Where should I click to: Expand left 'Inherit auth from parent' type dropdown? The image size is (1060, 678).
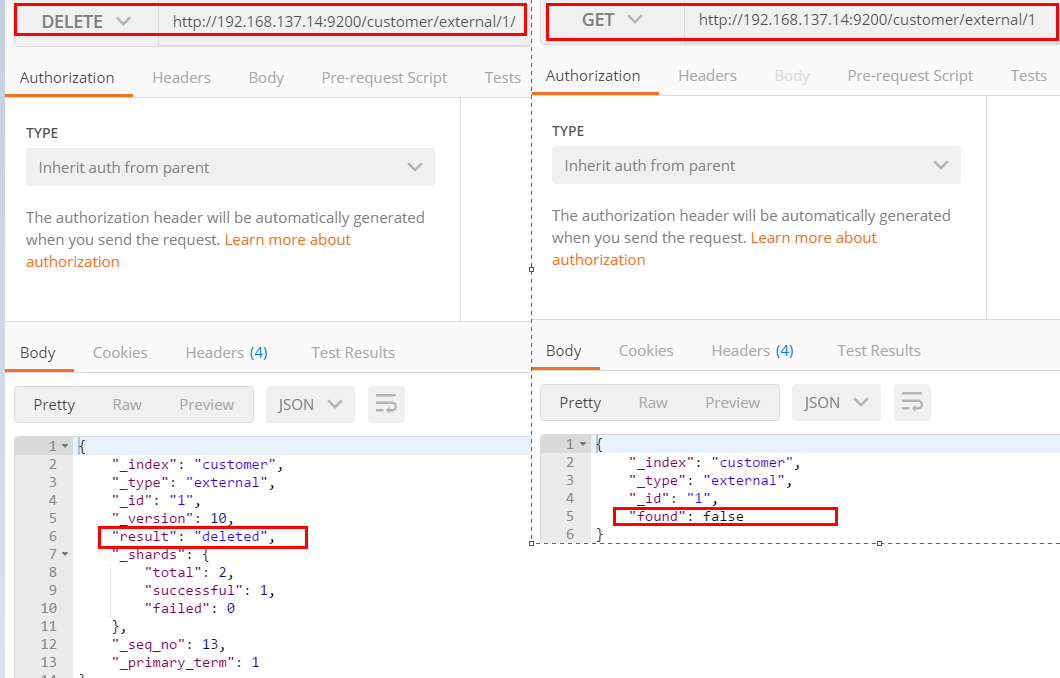click(x=230, y=168)
